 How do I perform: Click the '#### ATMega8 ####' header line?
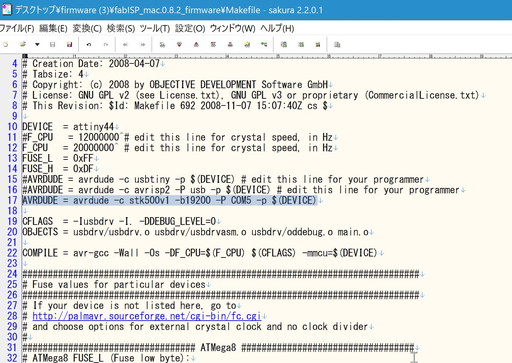click(x=218, y=348)
